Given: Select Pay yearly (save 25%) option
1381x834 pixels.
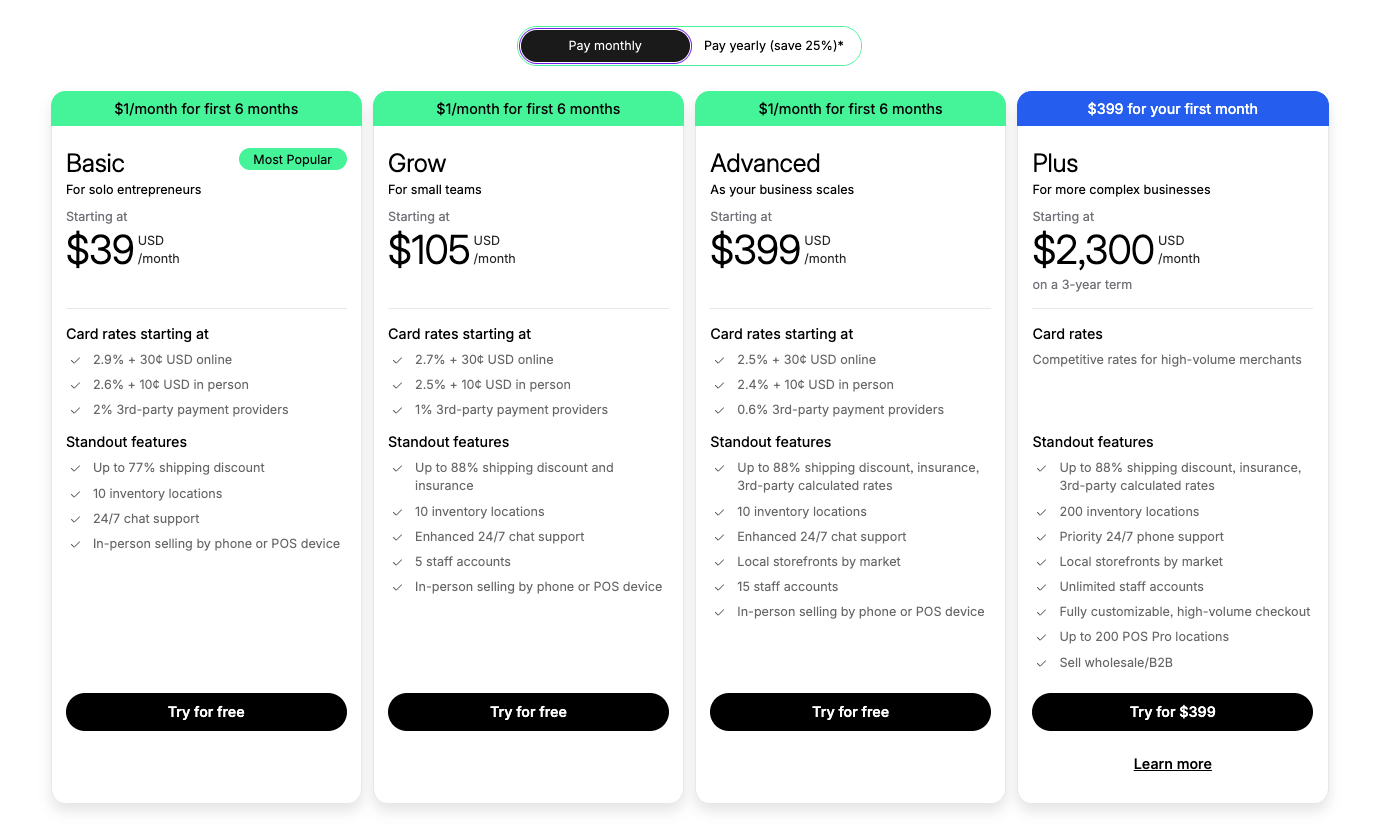Looking at the screenshot, I should pyautogui.click(x=773, y=46).
